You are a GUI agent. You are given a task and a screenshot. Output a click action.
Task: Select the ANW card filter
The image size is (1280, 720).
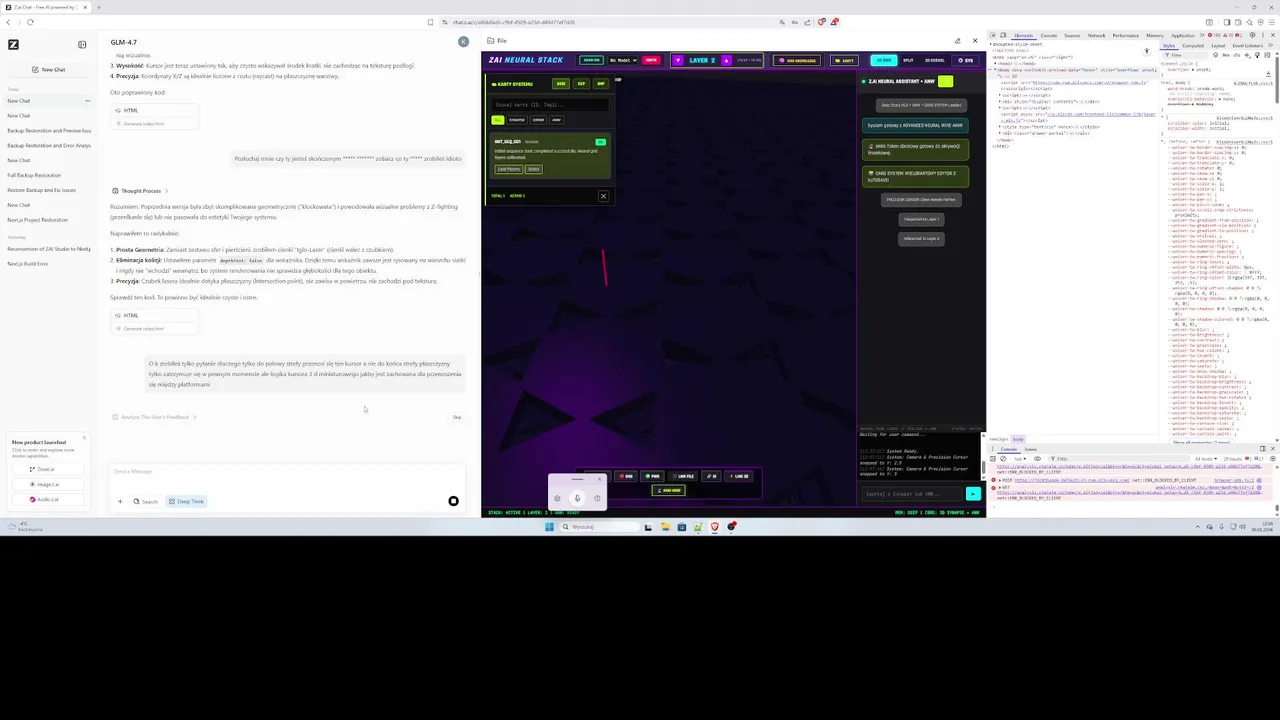pyautogui.click(x=556, y=120)
